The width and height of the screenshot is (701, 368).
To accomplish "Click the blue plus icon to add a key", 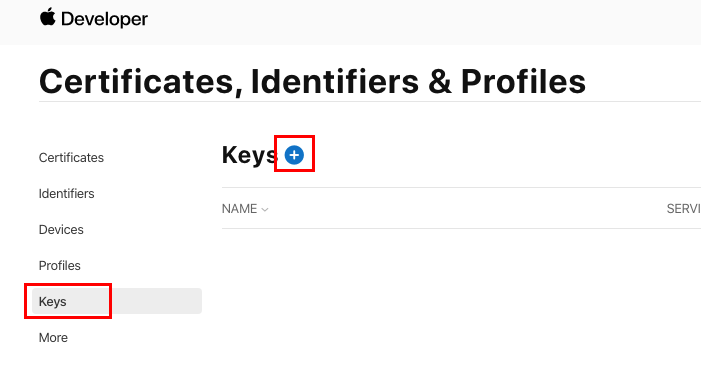I will point(294,155).
